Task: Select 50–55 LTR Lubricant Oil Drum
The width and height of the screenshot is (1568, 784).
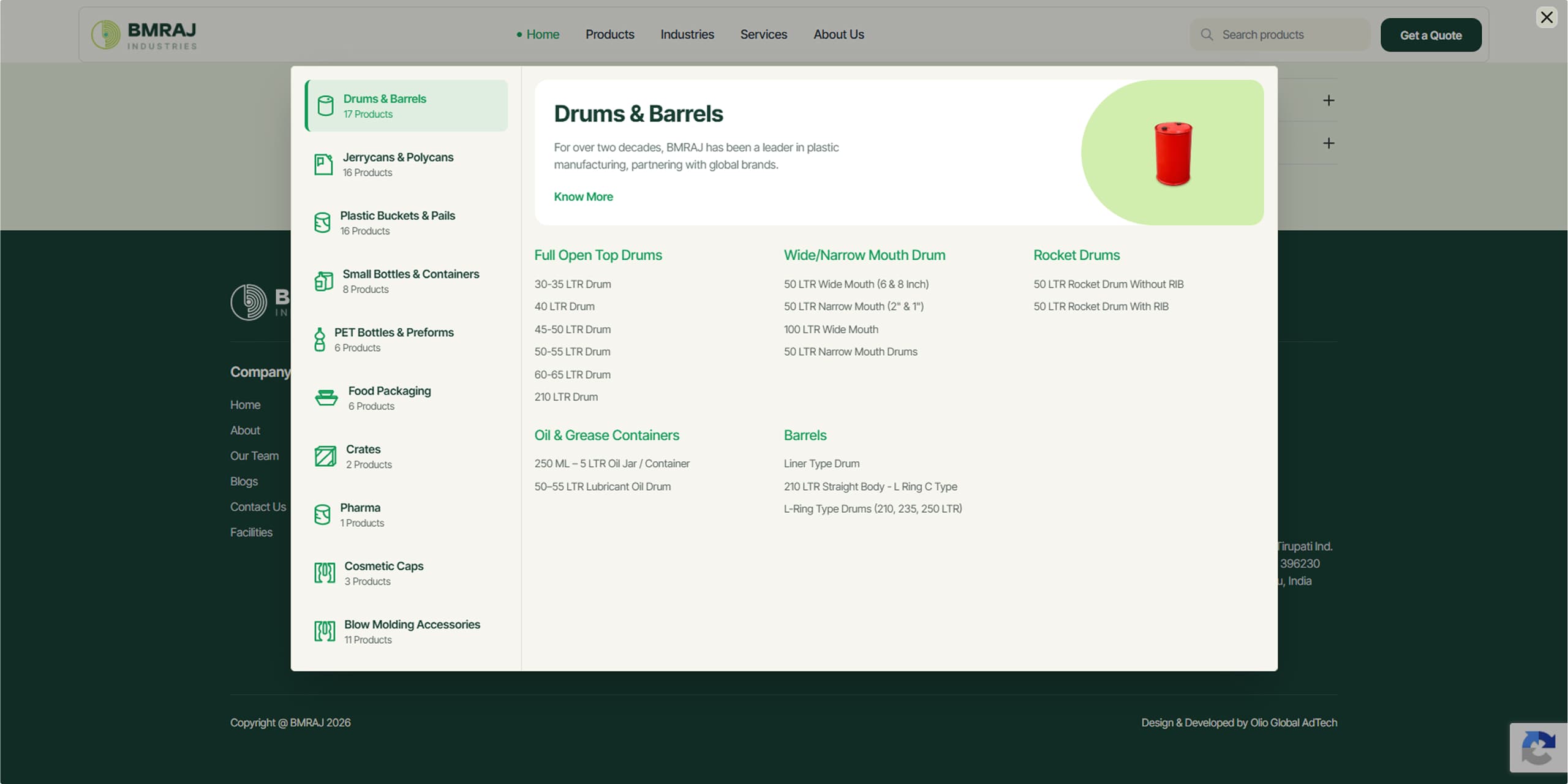Action: [x=602, y=486]
